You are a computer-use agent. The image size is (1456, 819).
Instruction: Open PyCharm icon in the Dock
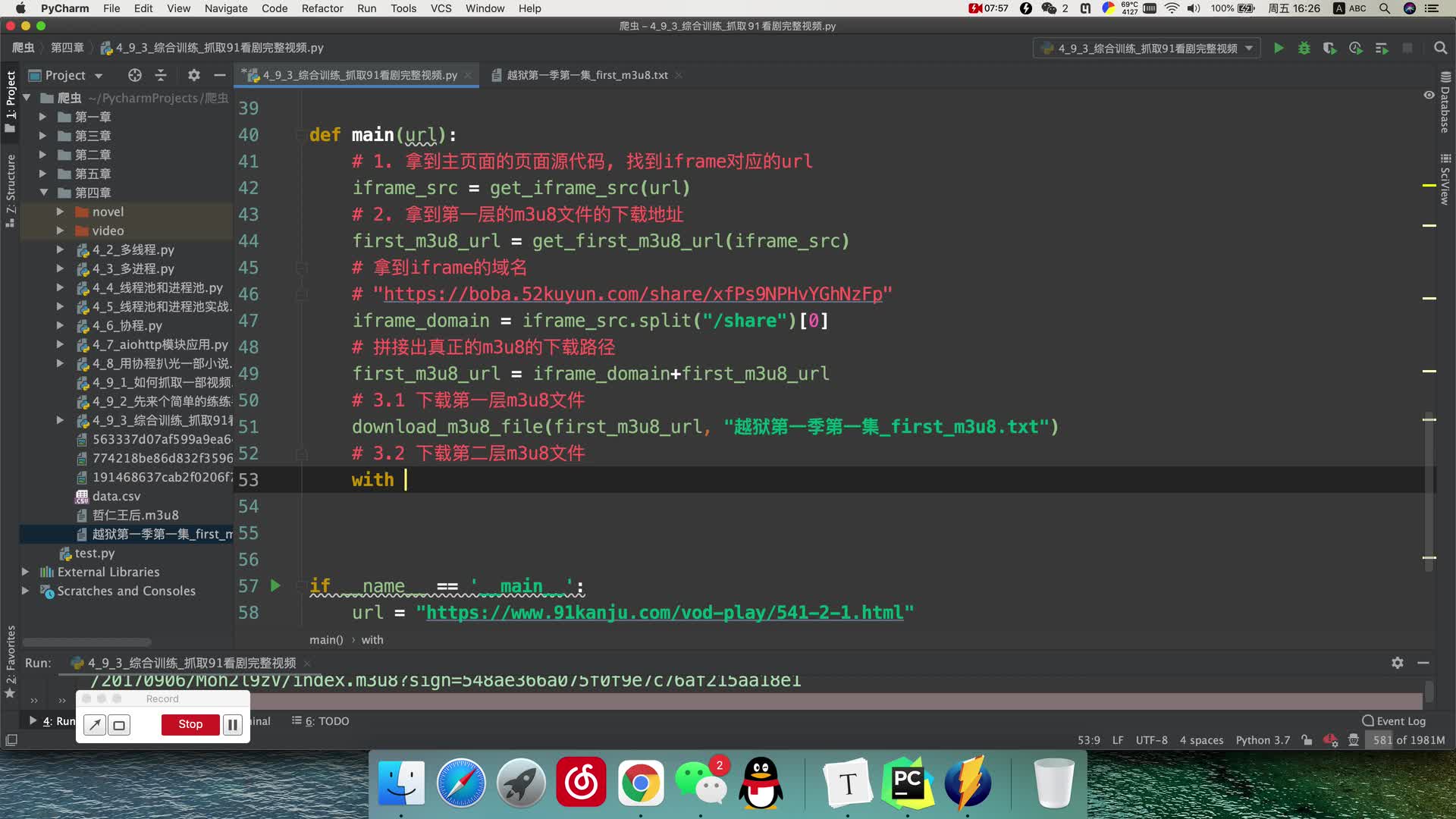(x=908, y=783)
